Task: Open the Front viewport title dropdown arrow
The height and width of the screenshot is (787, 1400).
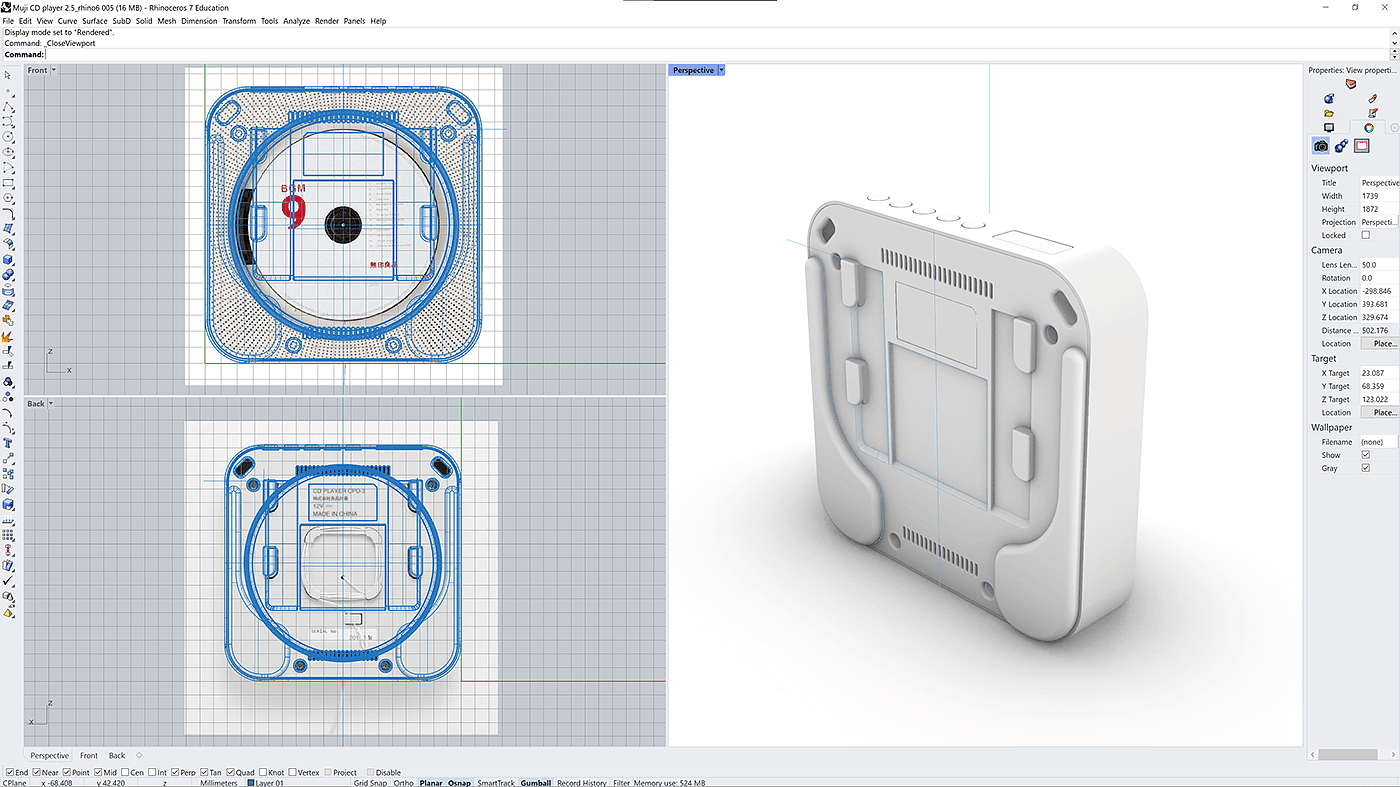Action: pos(54,70)
